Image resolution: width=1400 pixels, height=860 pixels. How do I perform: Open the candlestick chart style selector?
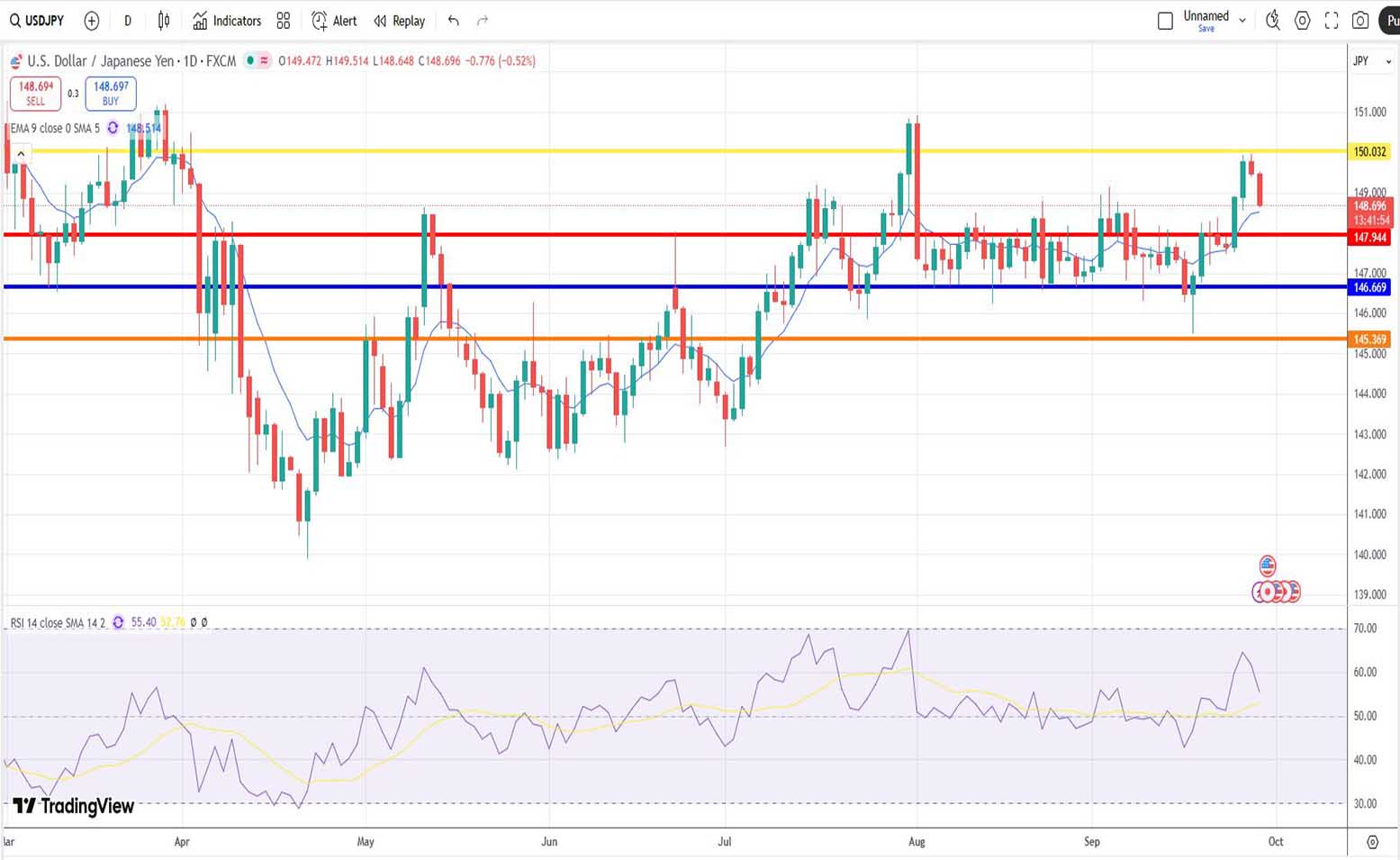pos(164,21)
